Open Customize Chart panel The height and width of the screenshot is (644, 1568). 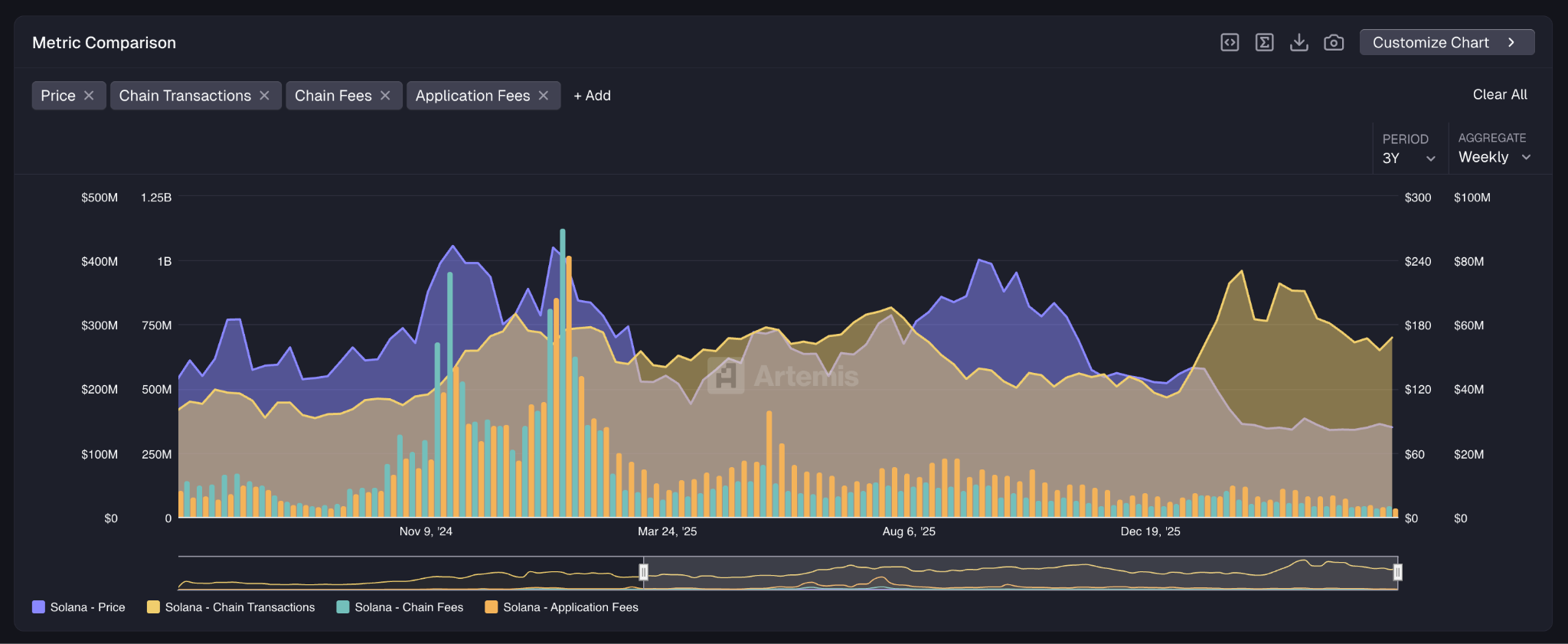click(x=1447, y=43)
